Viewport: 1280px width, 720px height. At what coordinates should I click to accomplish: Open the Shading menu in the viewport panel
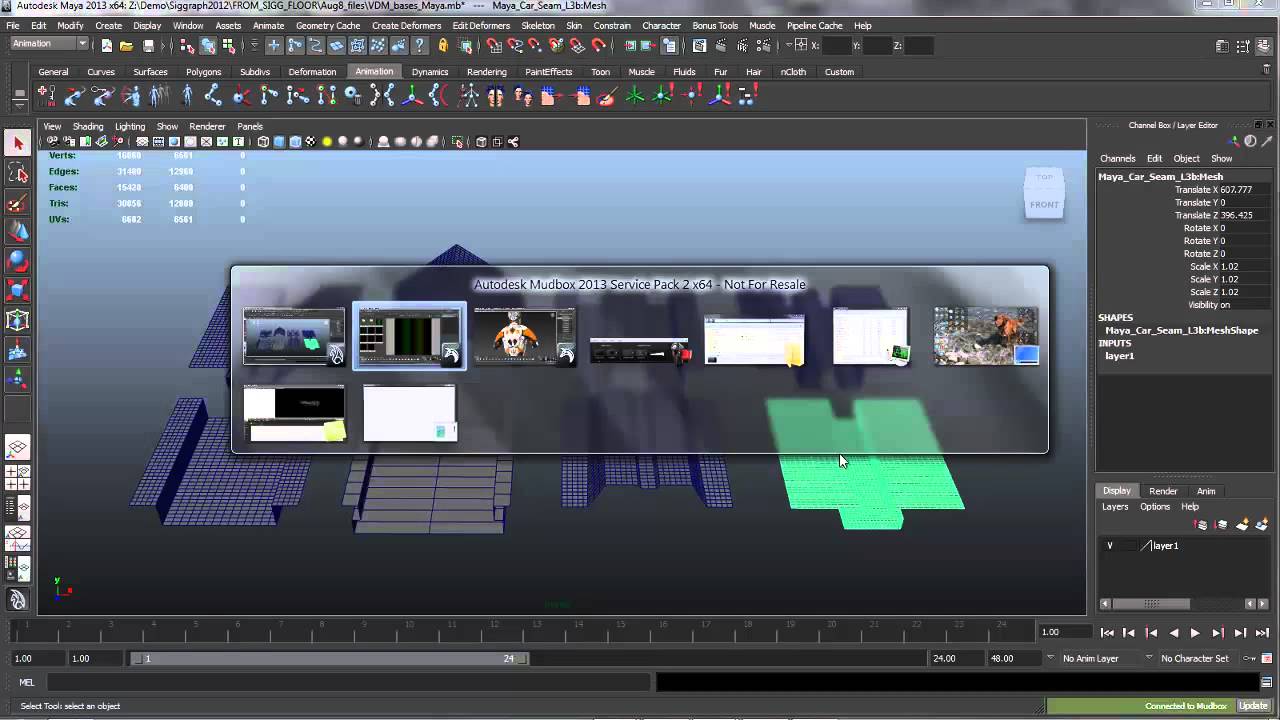point(87,126)
